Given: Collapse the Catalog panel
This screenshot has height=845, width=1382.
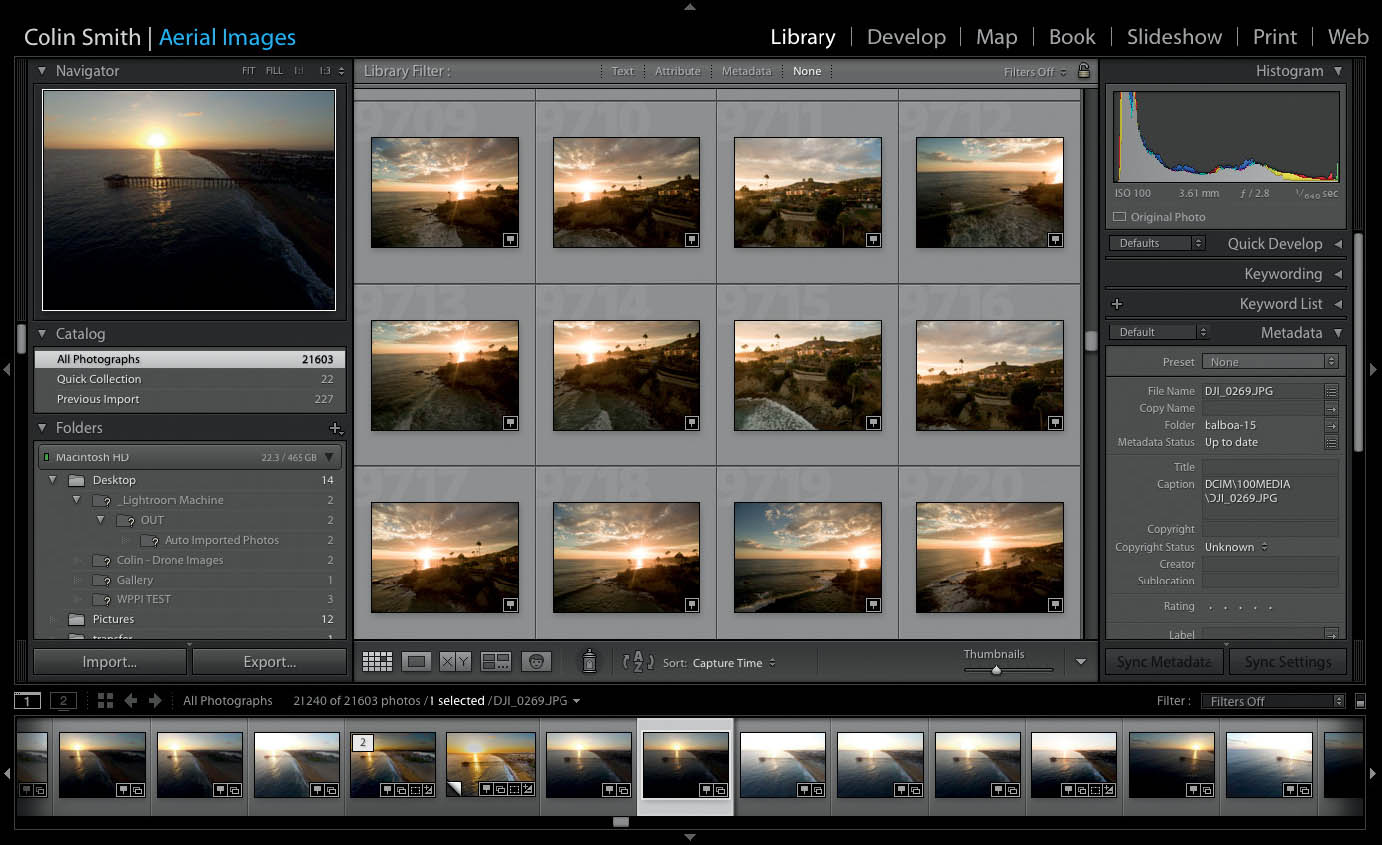Looking at the screenshot, I should click(42, 334).
